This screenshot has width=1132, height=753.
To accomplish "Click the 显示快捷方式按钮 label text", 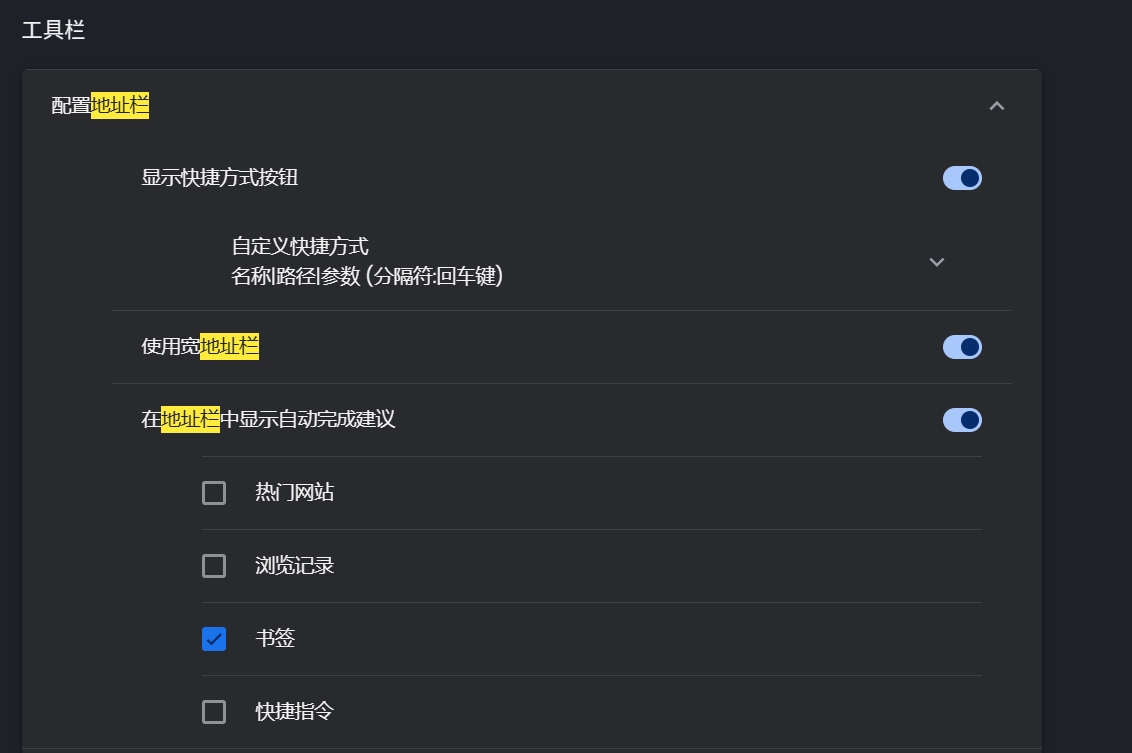I will tap(220, 178).
